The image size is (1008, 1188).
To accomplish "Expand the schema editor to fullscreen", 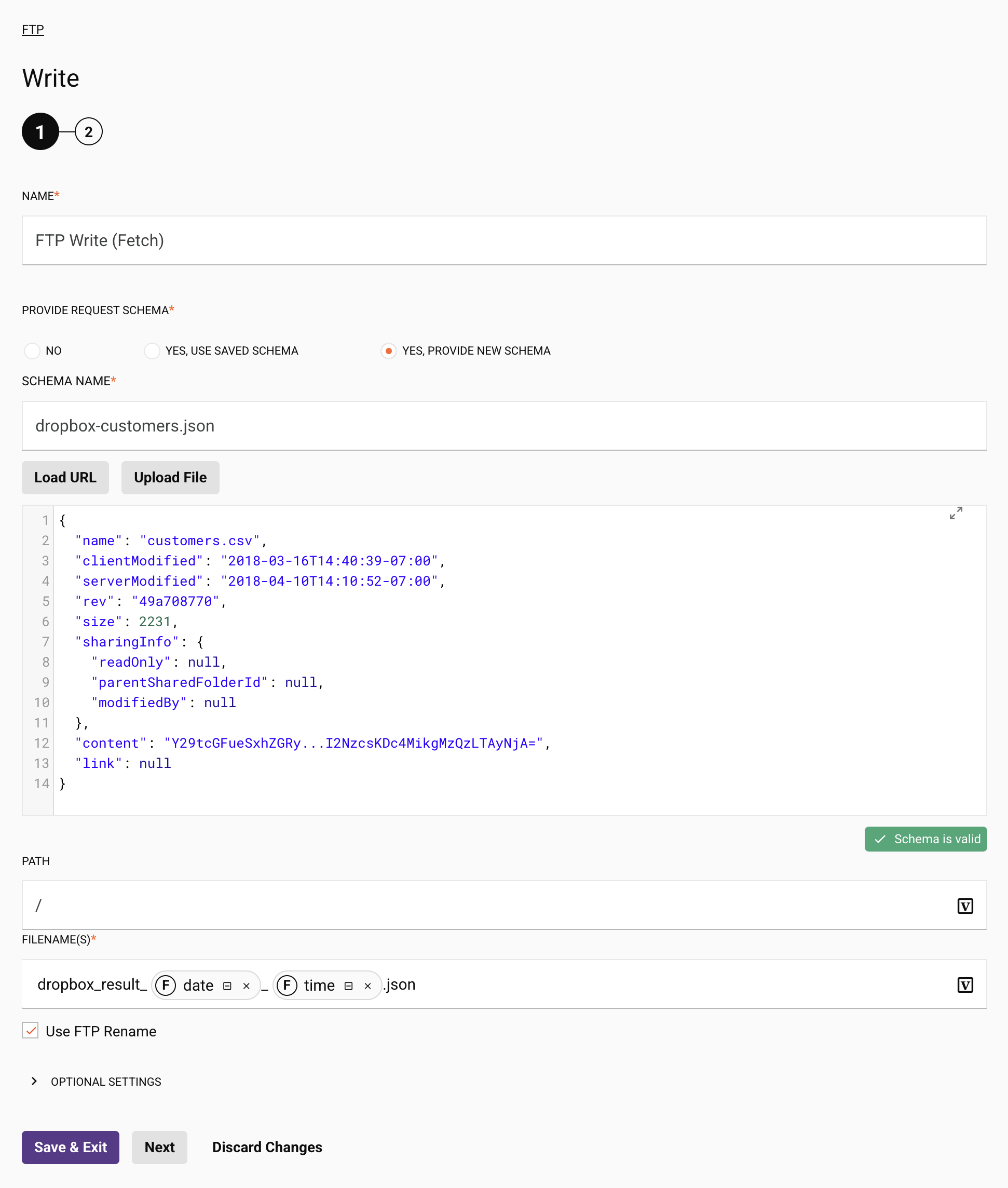I will tap(956, 513).
